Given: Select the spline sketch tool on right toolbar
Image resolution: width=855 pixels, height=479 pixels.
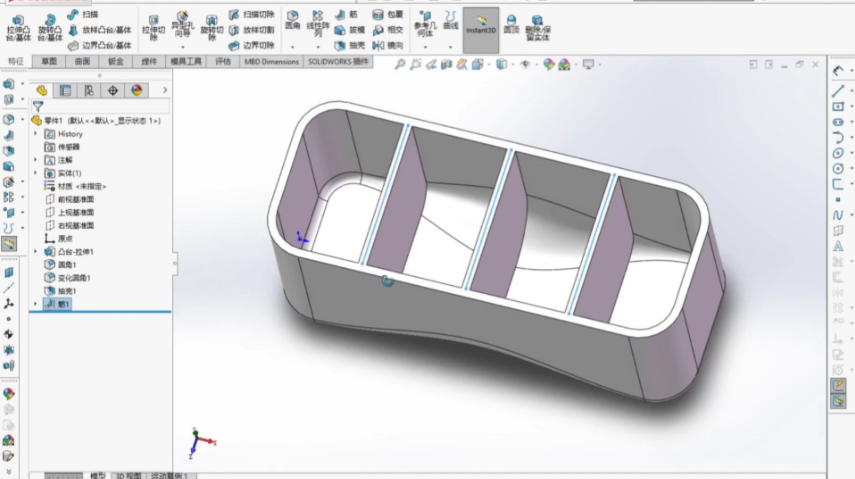Looking at the screenshot, I should point(838,215).
